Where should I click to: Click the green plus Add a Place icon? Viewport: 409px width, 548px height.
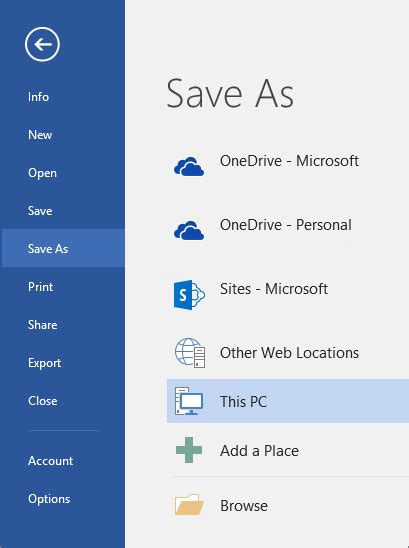click(189, 450)
